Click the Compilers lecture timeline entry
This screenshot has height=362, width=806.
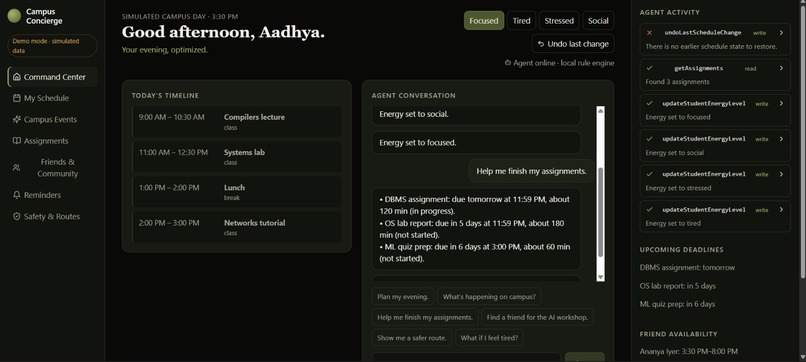click(x=236, y=122)
